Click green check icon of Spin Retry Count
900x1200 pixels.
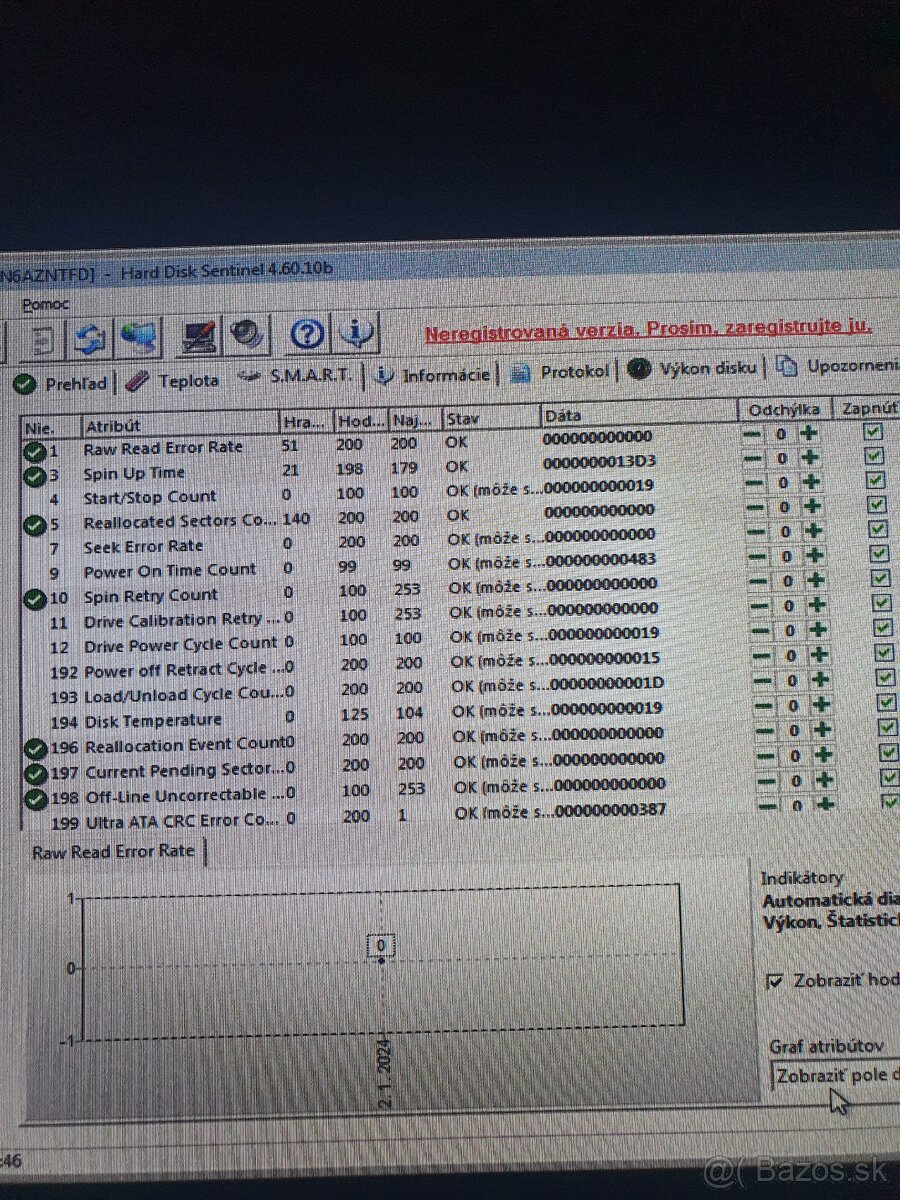click(34, 598)
